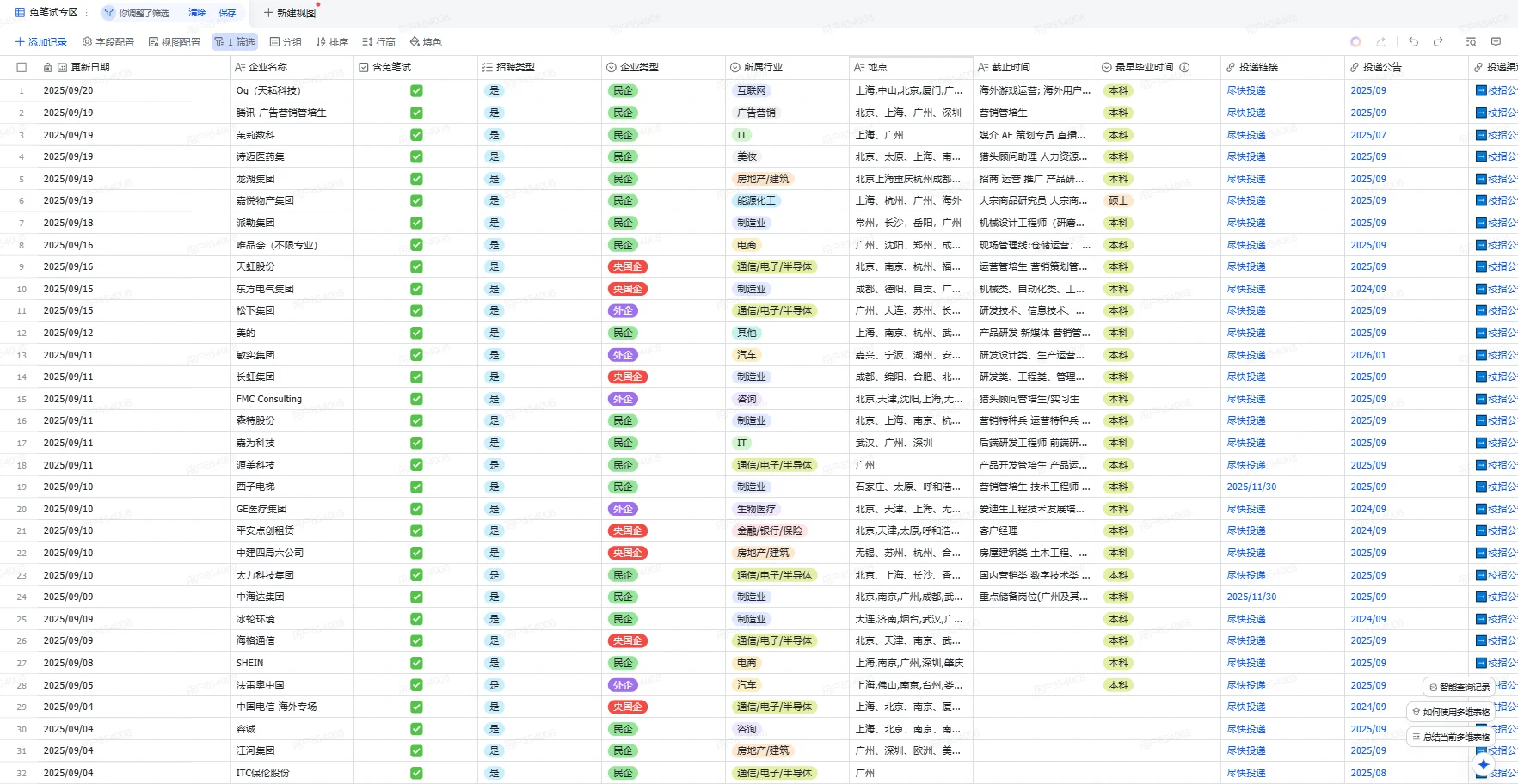Click the info icon beside 最早毕业时间
This screenshot has height=784, width=1518.
[x=1184, y=67]
